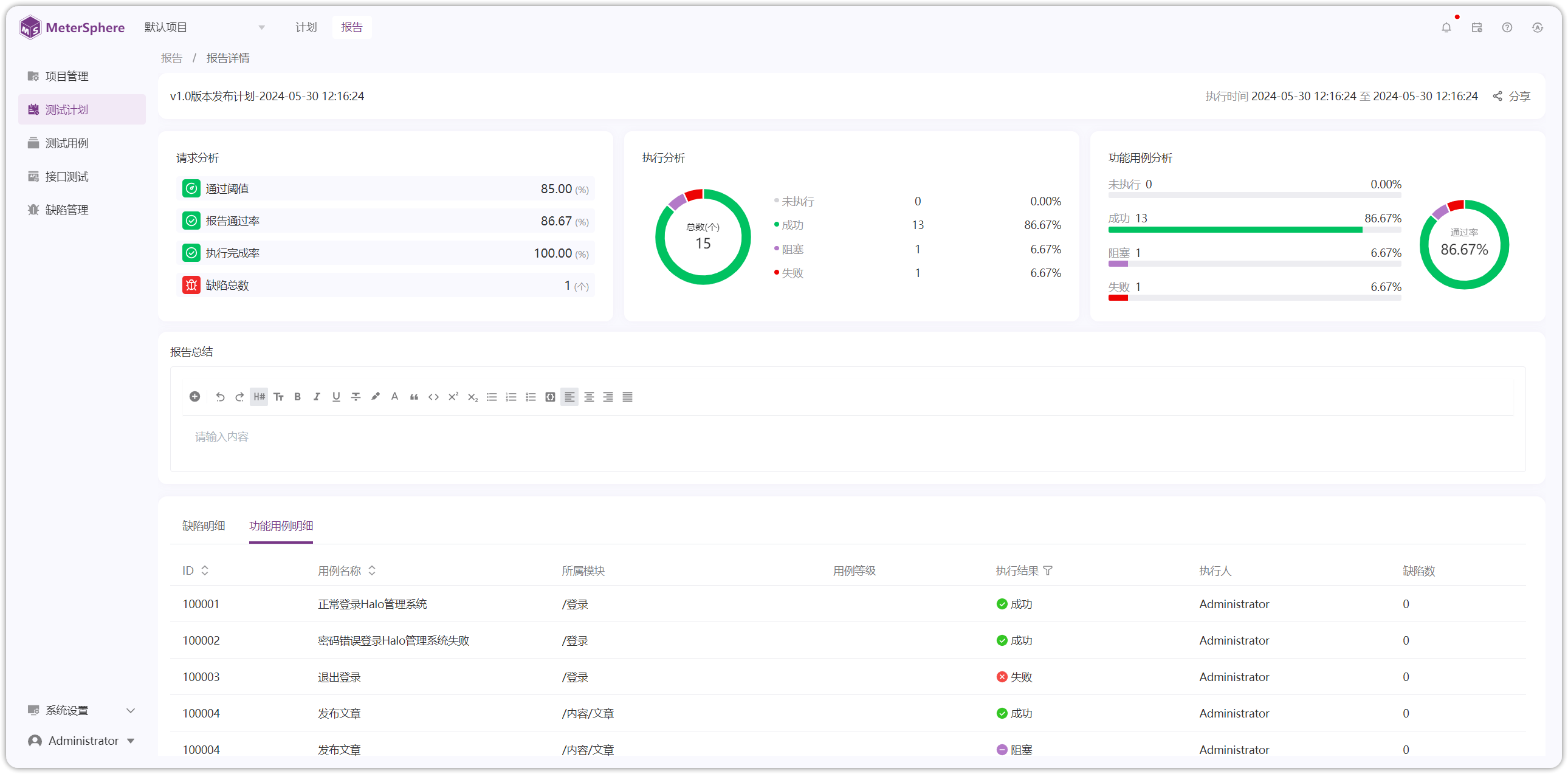Open the text size Tt dropdown
The width and height of the screenshot is (1568, 774).
point(279,397)
